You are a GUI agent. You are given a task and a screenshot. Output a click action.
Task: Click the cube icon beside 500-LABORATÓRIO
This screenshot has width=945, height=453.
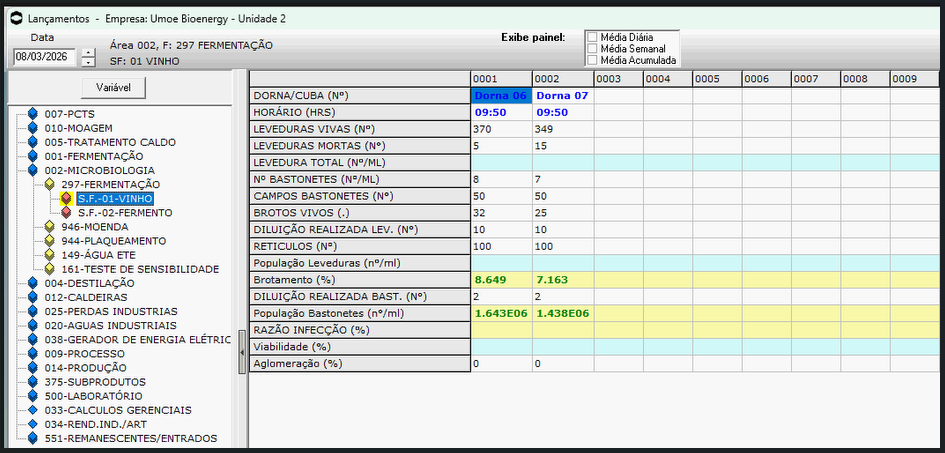[33, 396]
